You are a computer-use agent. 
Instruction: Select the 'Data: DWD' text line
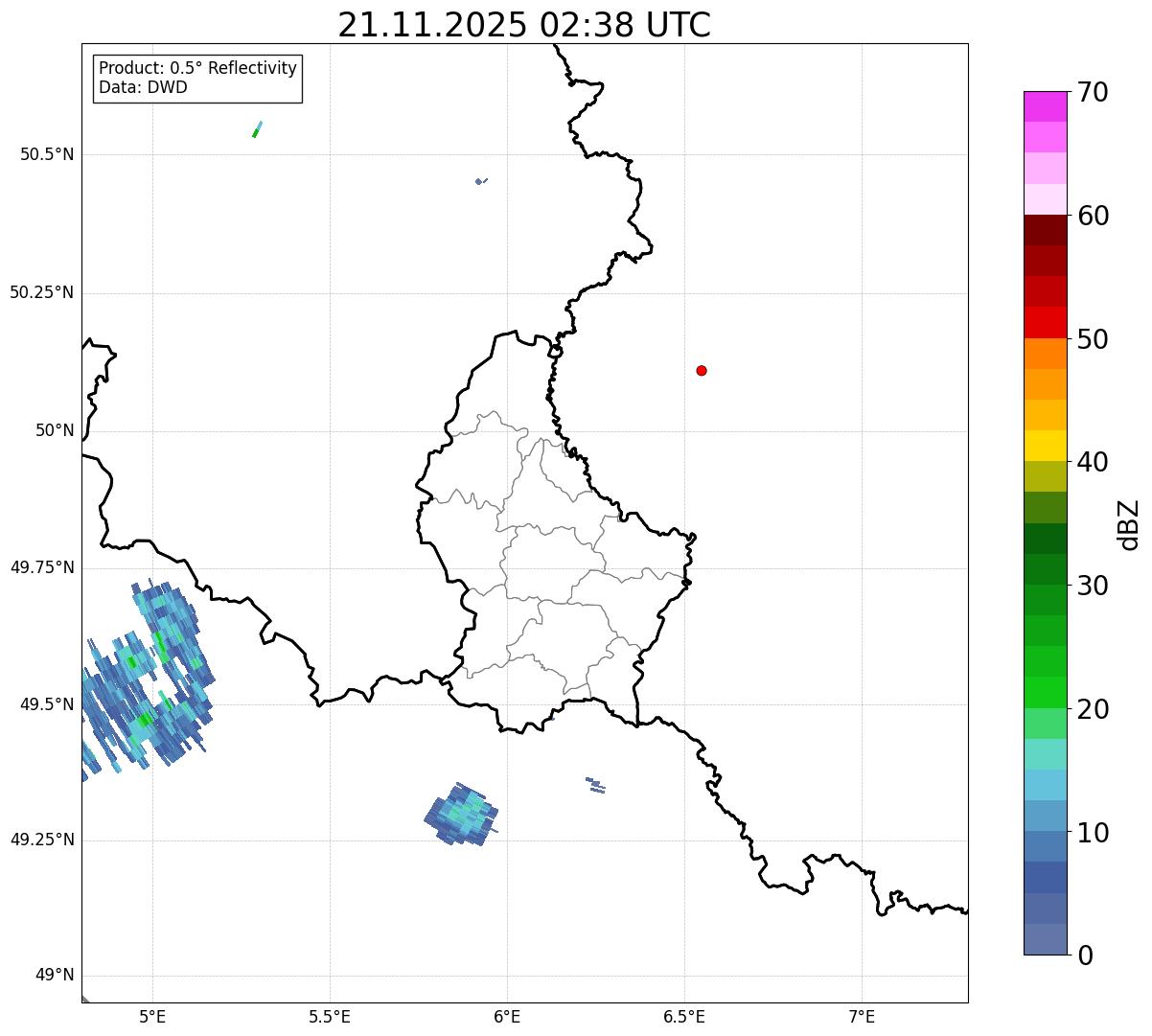(x=143, y=88)
